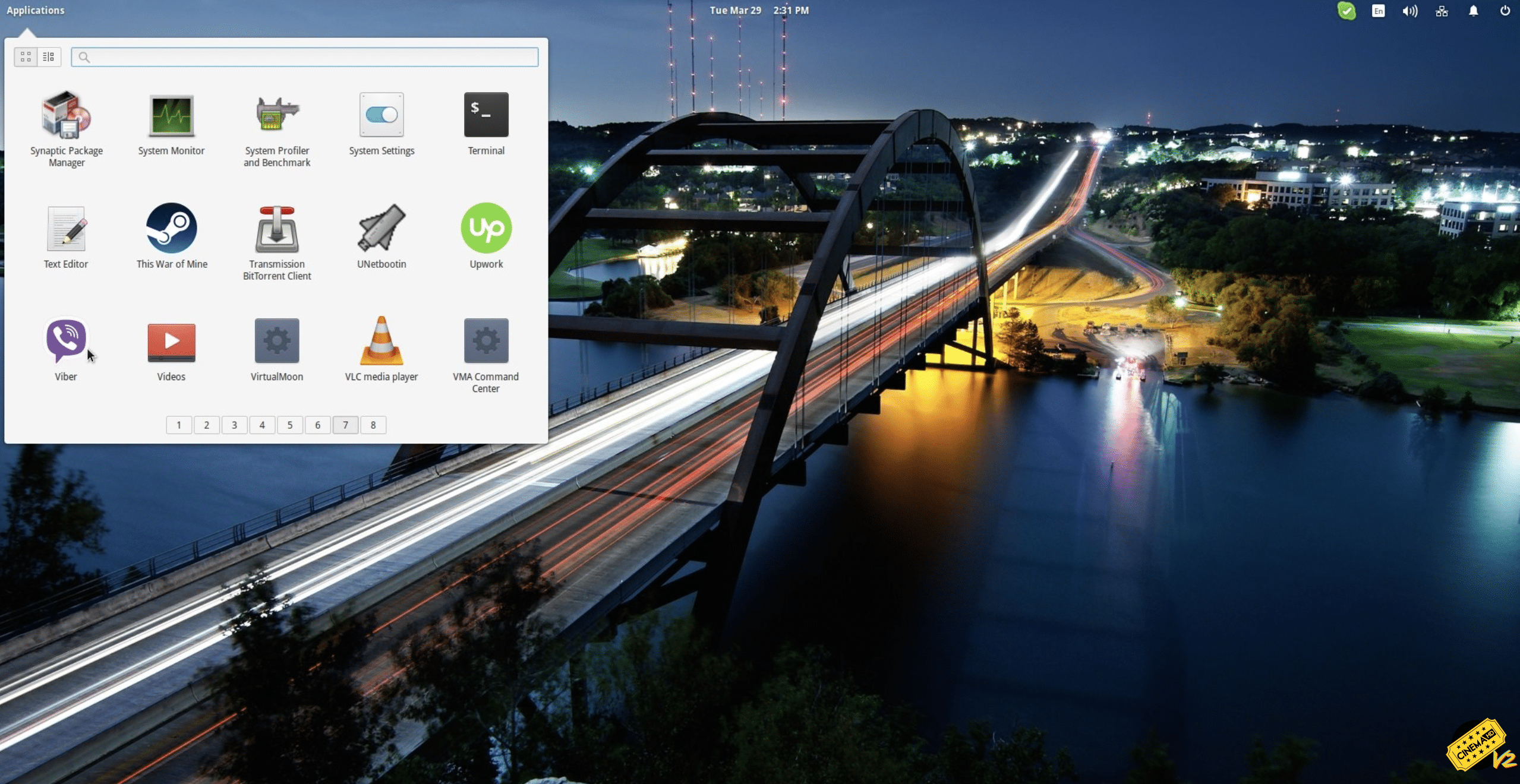Open the Upwork app
The height and width of the screenshot is (784, 1520).
point(486,236)
